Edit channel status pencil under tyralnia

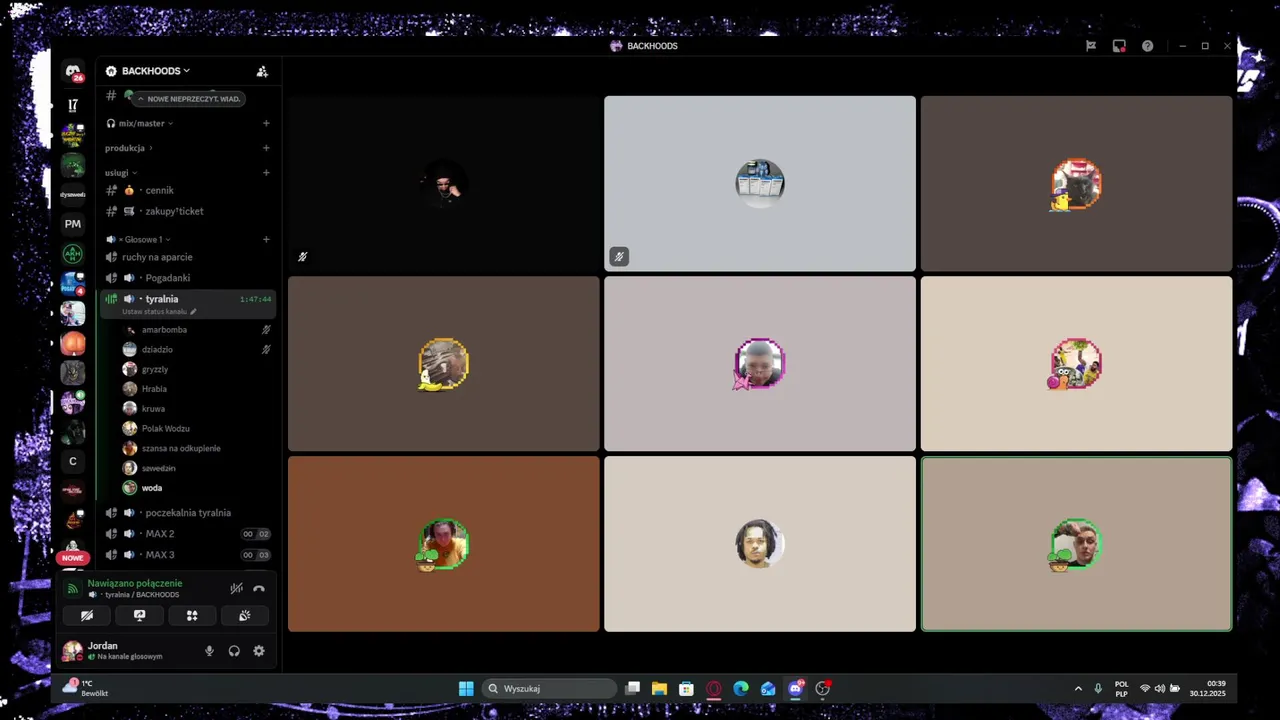click(194, 311)
